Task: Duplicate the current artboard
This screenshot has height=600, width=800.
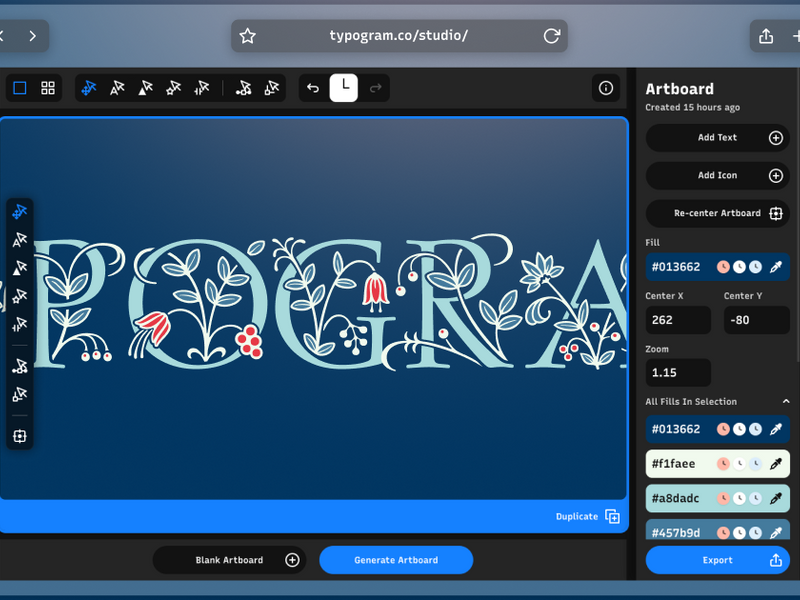Action: coord(588,516)
